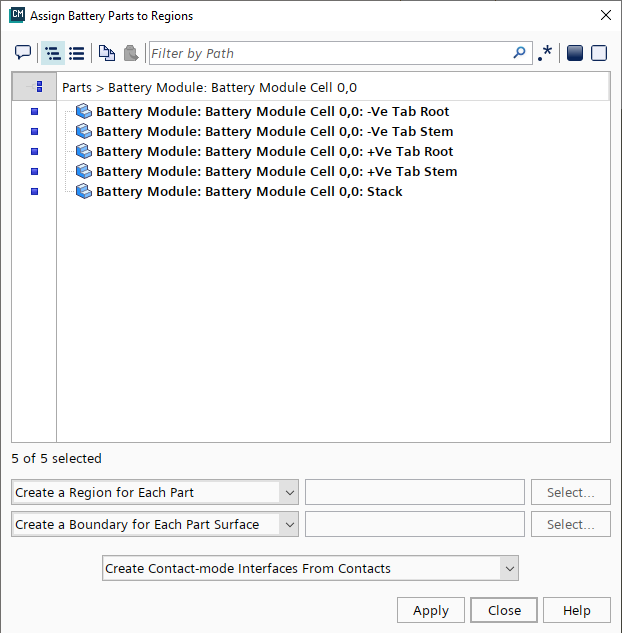
Task: Toggle selection marker for -Ve Tab Root
Action: [x=34, y=111]
